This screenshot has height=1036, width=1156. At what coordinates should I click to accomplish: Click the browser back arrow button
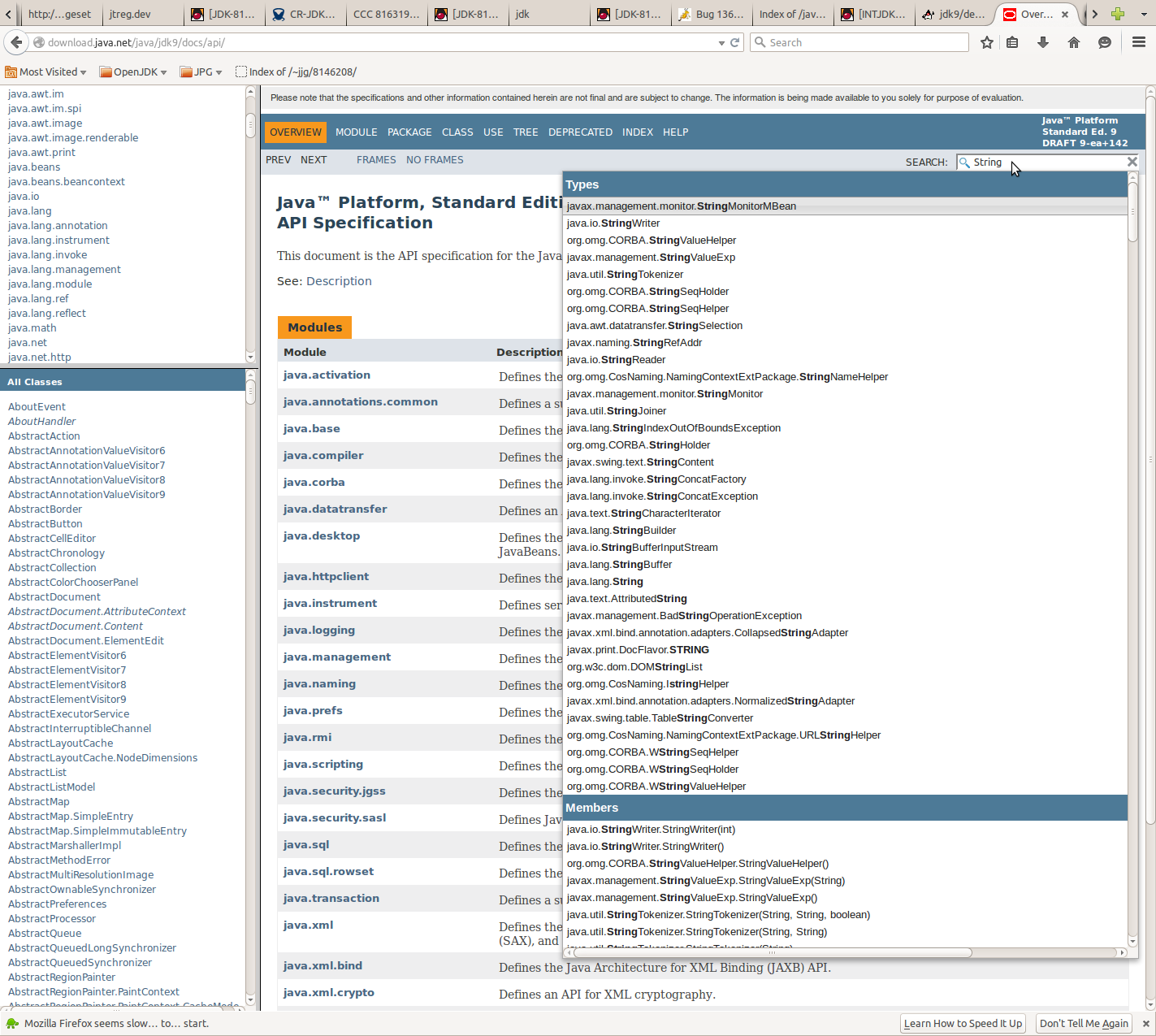pos(16,42)
